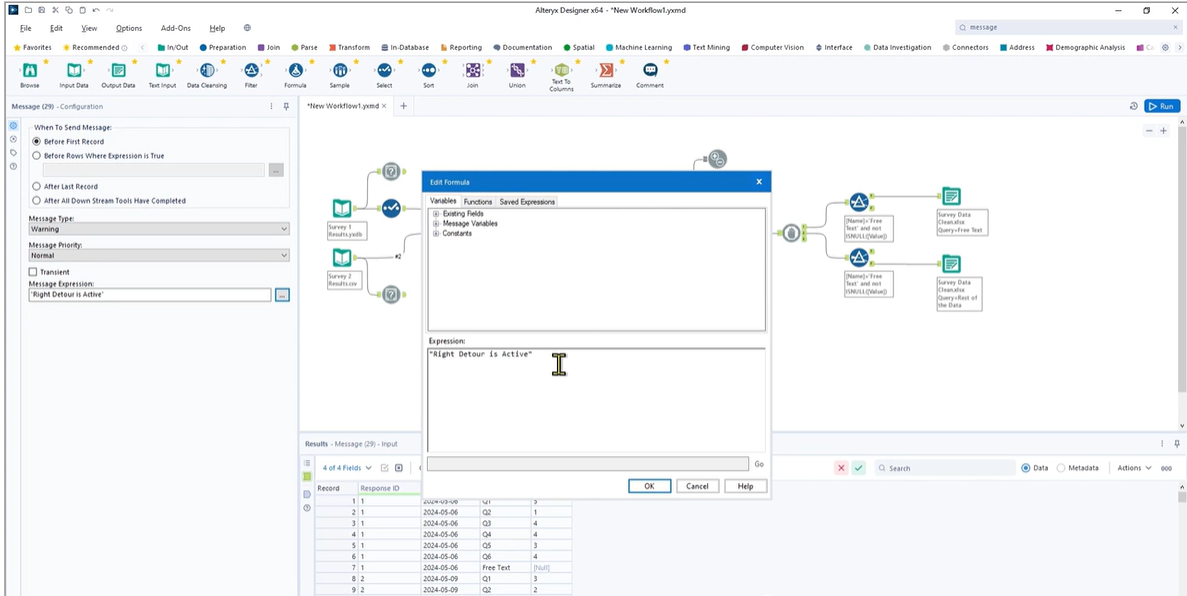Open the 4 of 4 Fields dropdown

[347, 468]
